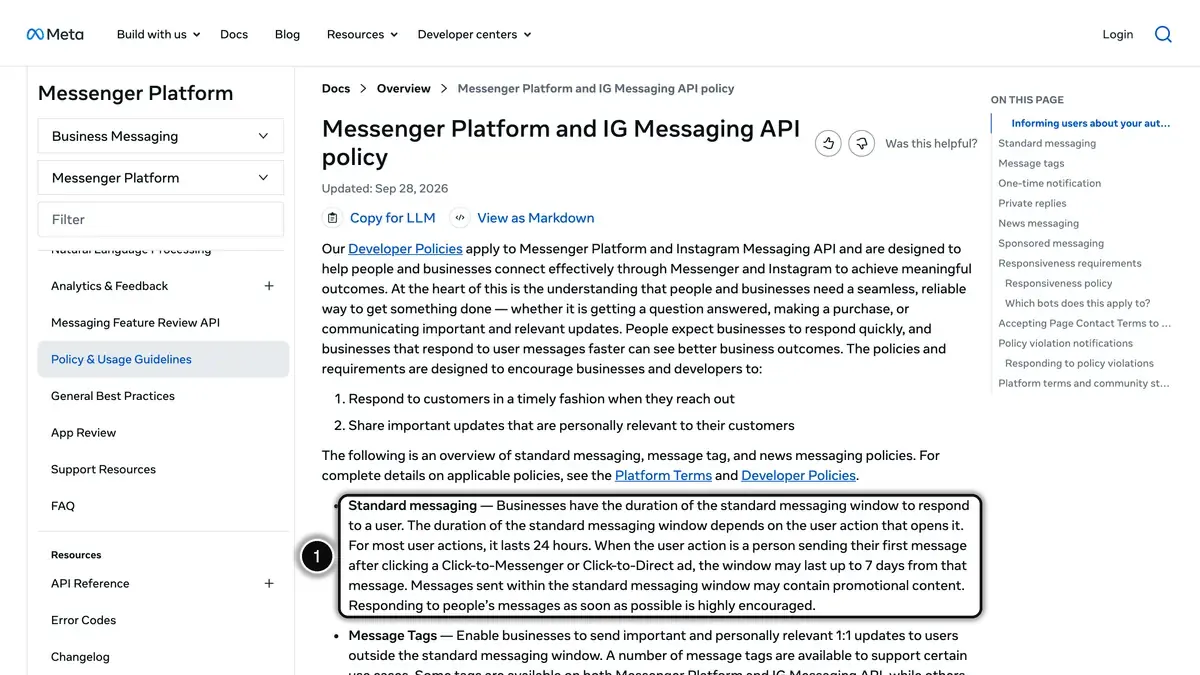
Task: Jump to Which bots does this apply to?
Action: [1077, 304]
